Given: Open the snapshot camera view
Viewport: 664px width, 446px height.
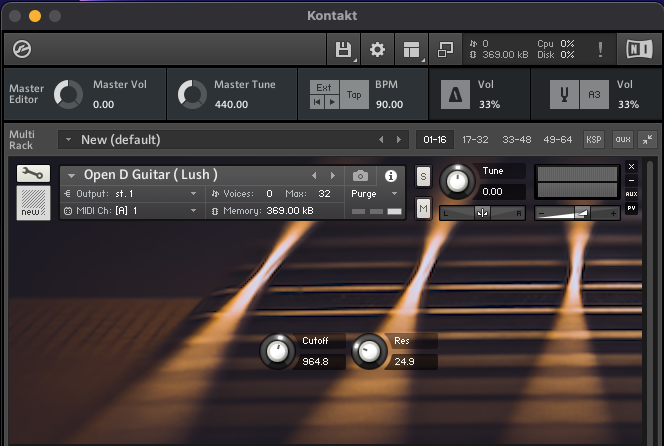Looking at the screenshot, I should pyautogui.click(x=360, y=175).
